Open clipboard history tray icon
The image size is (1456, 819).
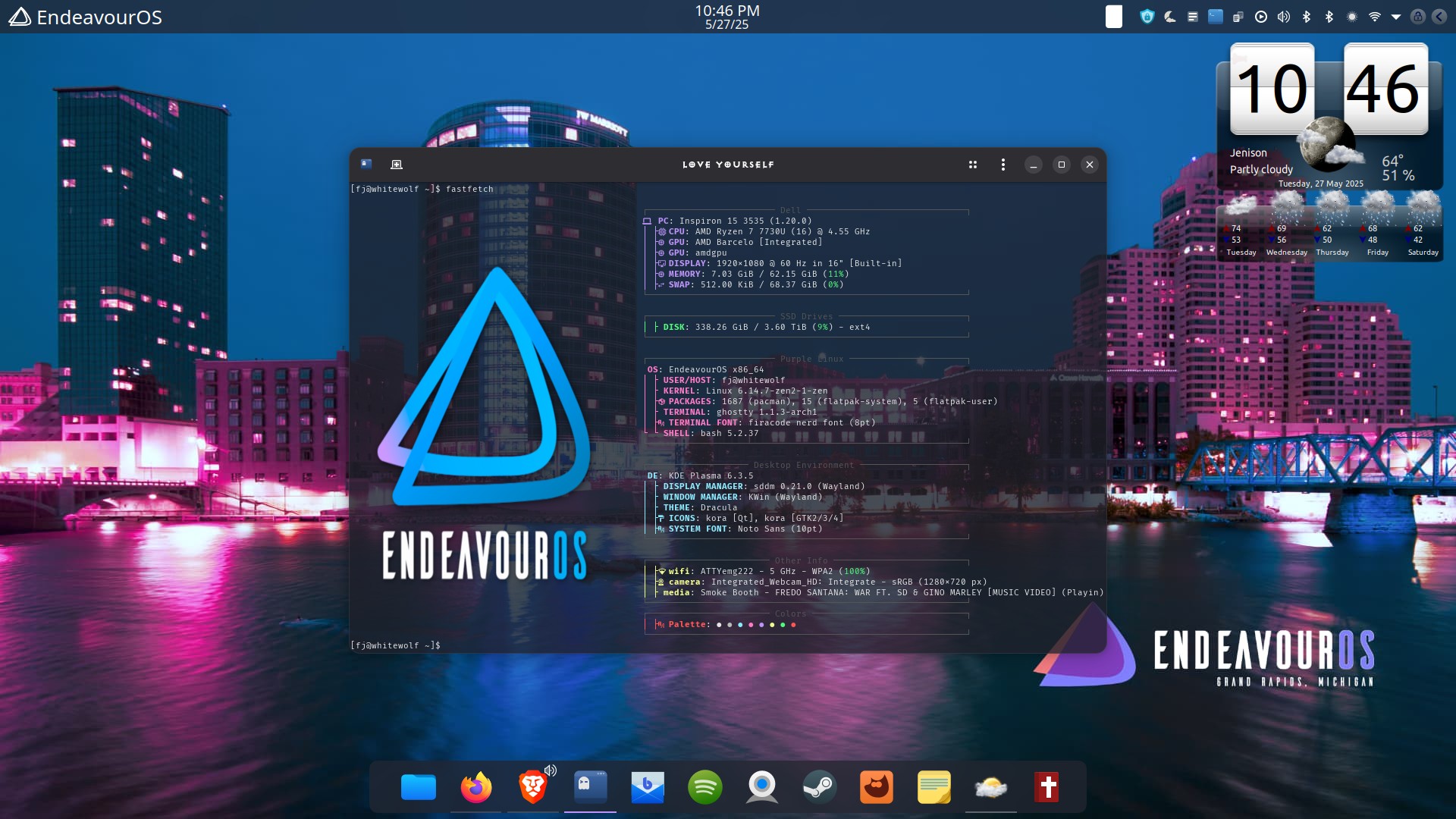coord(1238,17)
